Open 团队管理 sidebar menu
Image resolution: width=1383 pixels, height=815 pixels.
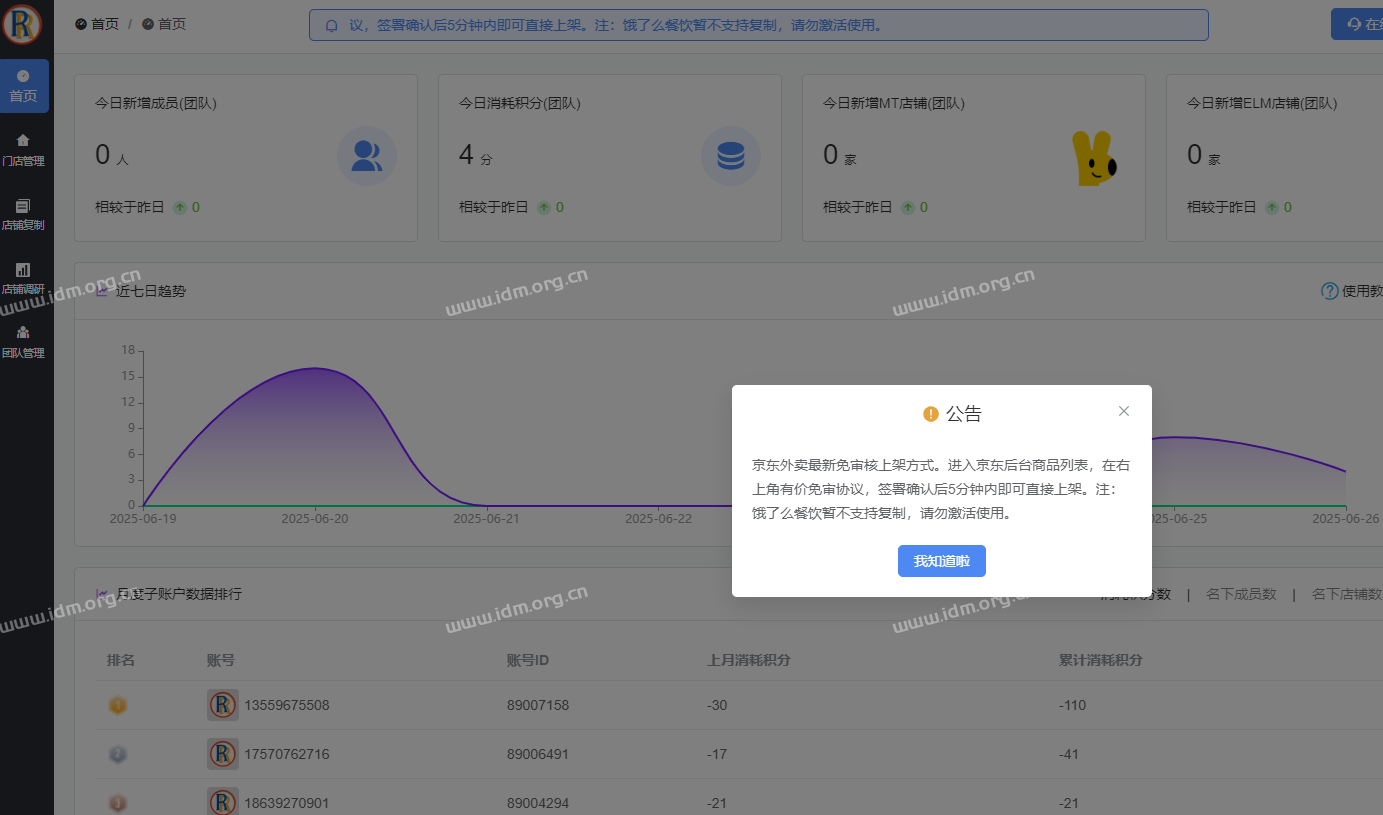coord(23,342)
